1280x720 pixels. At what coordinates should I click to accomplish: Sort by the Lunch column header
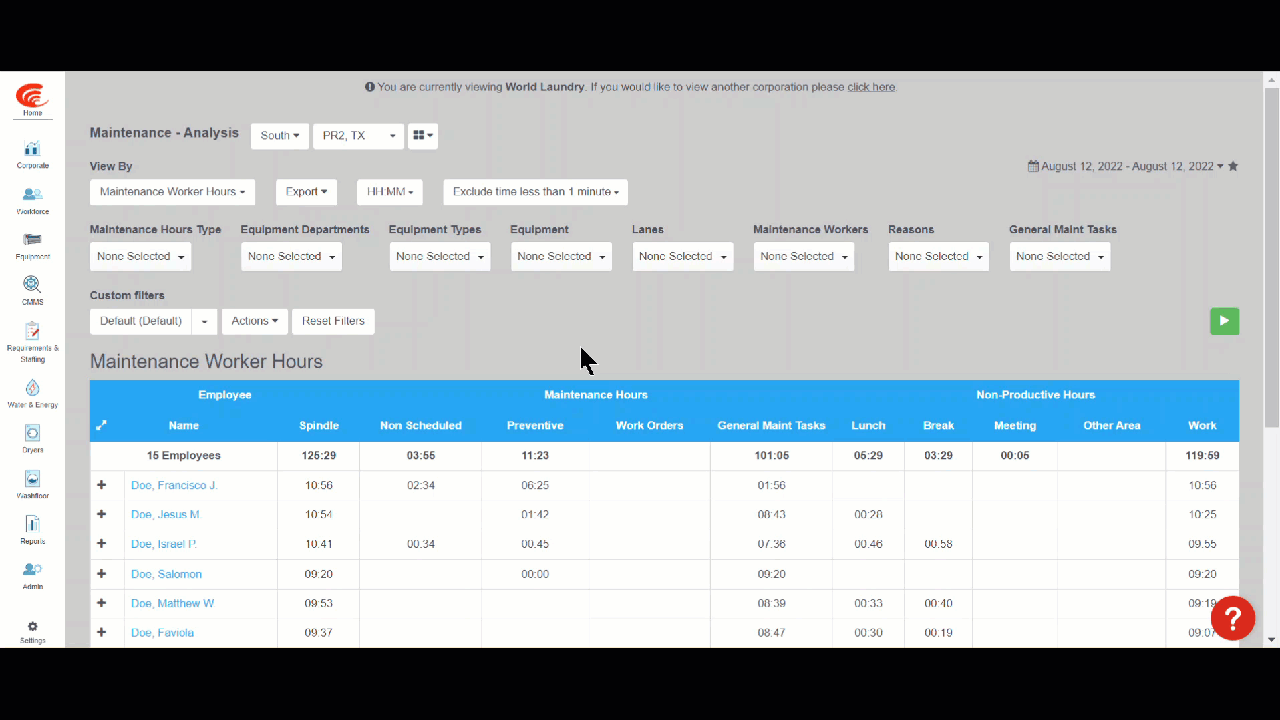pyautogui.click(x=868, y=425)
